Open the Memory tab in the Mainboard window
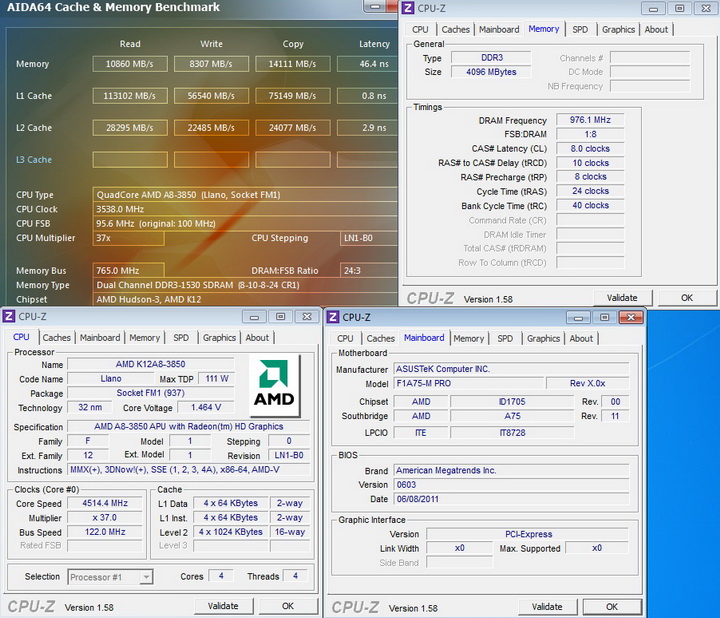Image resolution: width=720 pixels, height=618 pixels. click(468, 338)
